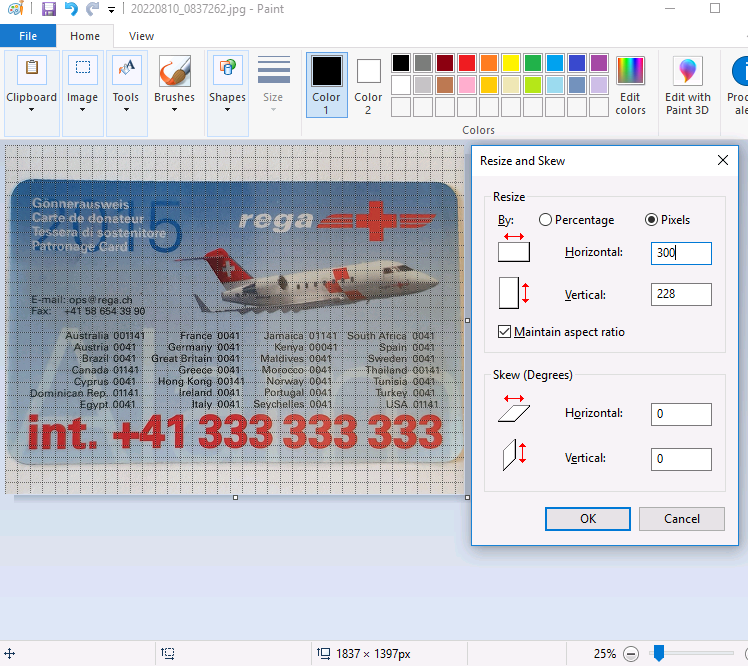Toggle Maintain aspect ratio checkbox

point(504,332)
